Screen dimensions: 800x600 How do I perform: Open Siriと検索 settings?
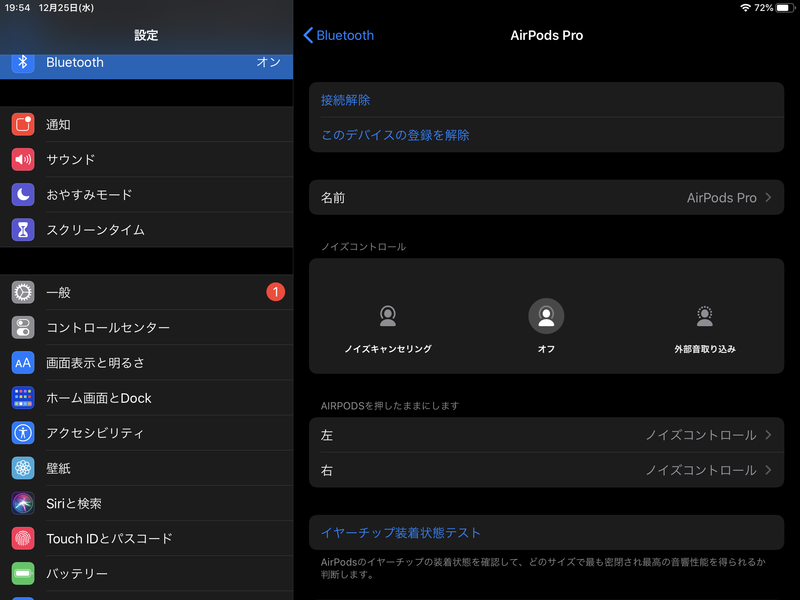pos(146,504)
